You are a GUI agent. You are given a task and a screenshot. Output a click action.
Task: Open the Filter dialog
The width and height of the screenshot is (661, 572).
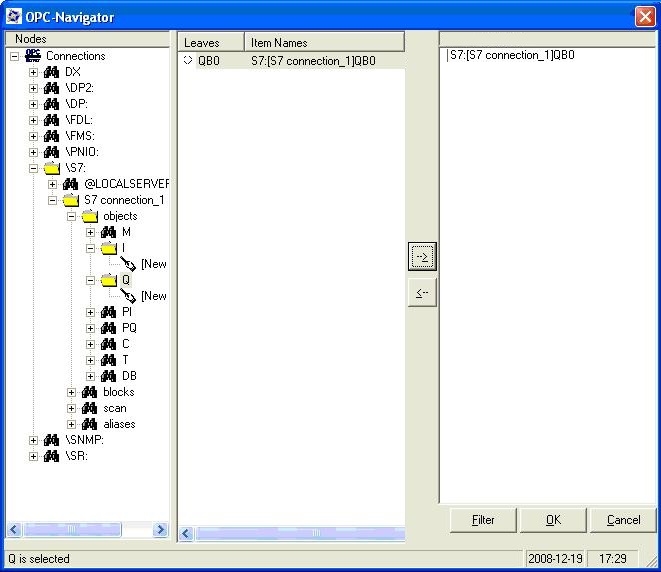pos(483,520)
